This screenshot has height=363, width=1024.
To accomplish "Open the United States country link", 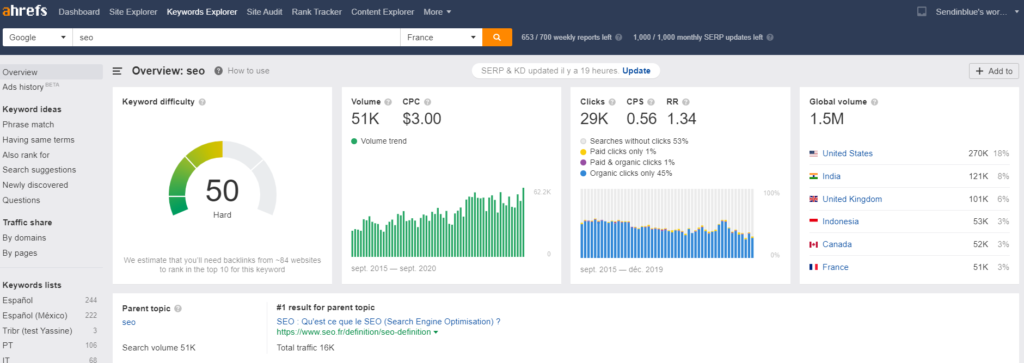I will [x=848, y=153].
